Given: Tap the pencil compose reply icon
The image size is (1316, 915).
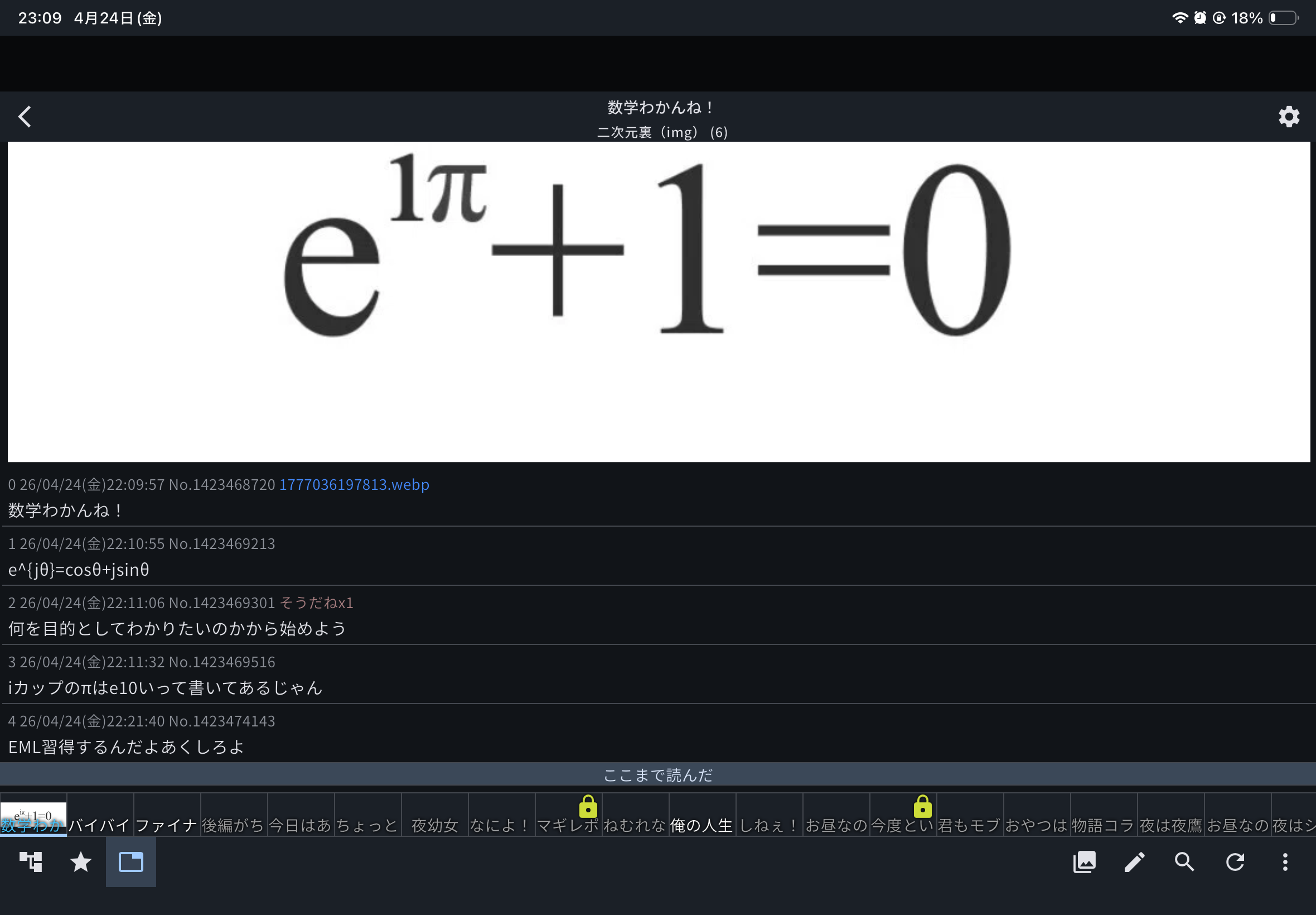Looking at the screenshot, I should point(1134,861).
